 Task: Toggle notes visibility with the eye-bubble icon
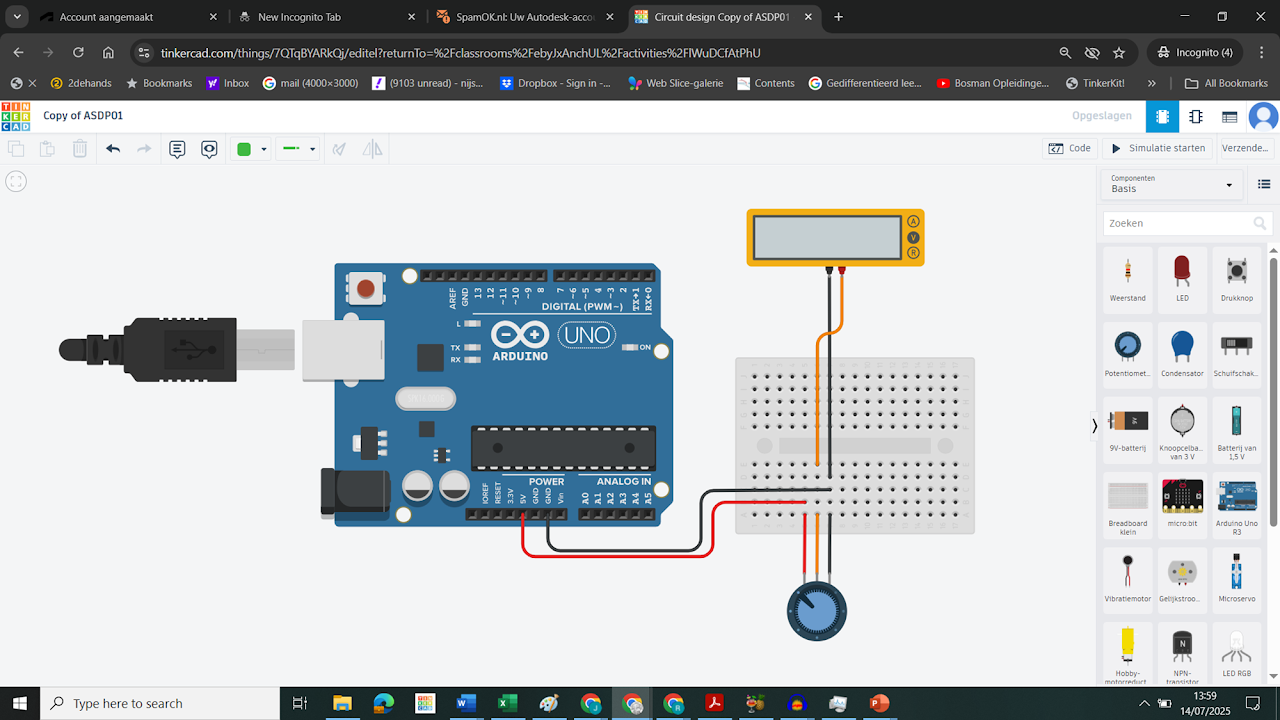(209, 149)
